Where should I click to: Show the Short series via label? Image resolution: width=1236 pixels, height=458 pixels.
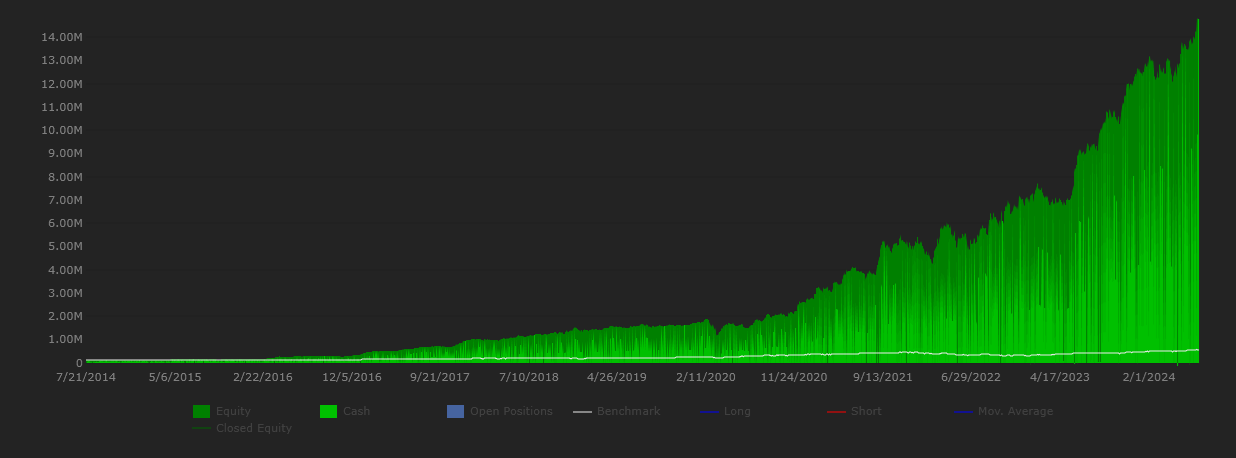(x=866, y=411)
